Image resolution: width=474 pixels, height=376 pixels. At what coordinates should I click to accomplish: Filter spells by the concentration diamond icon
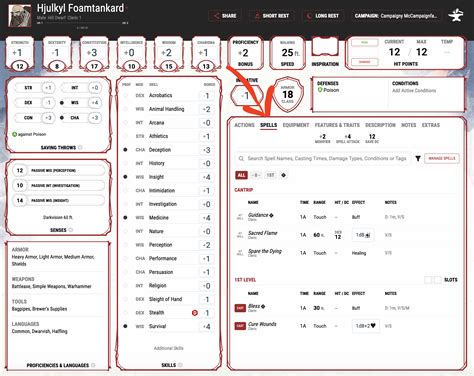(x=283, y=175)
